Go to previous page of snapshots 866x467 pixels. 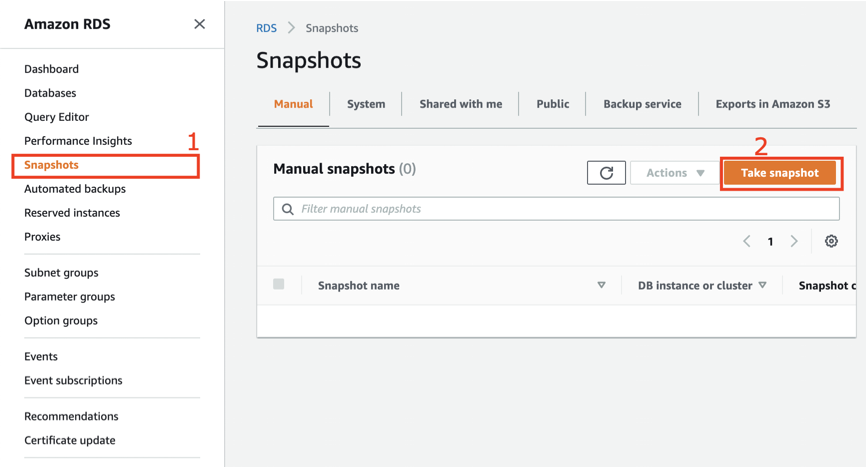click(x=747, y=241)
